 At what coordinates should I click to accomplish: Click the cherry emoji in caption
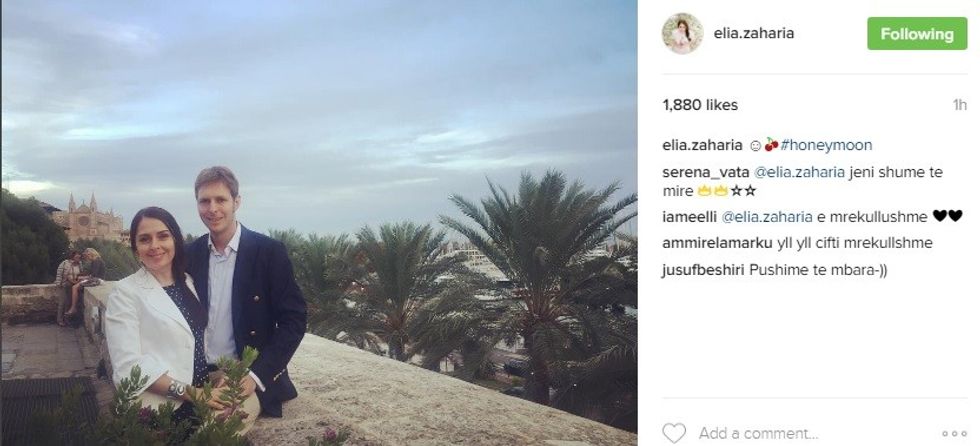coord(771,146)
